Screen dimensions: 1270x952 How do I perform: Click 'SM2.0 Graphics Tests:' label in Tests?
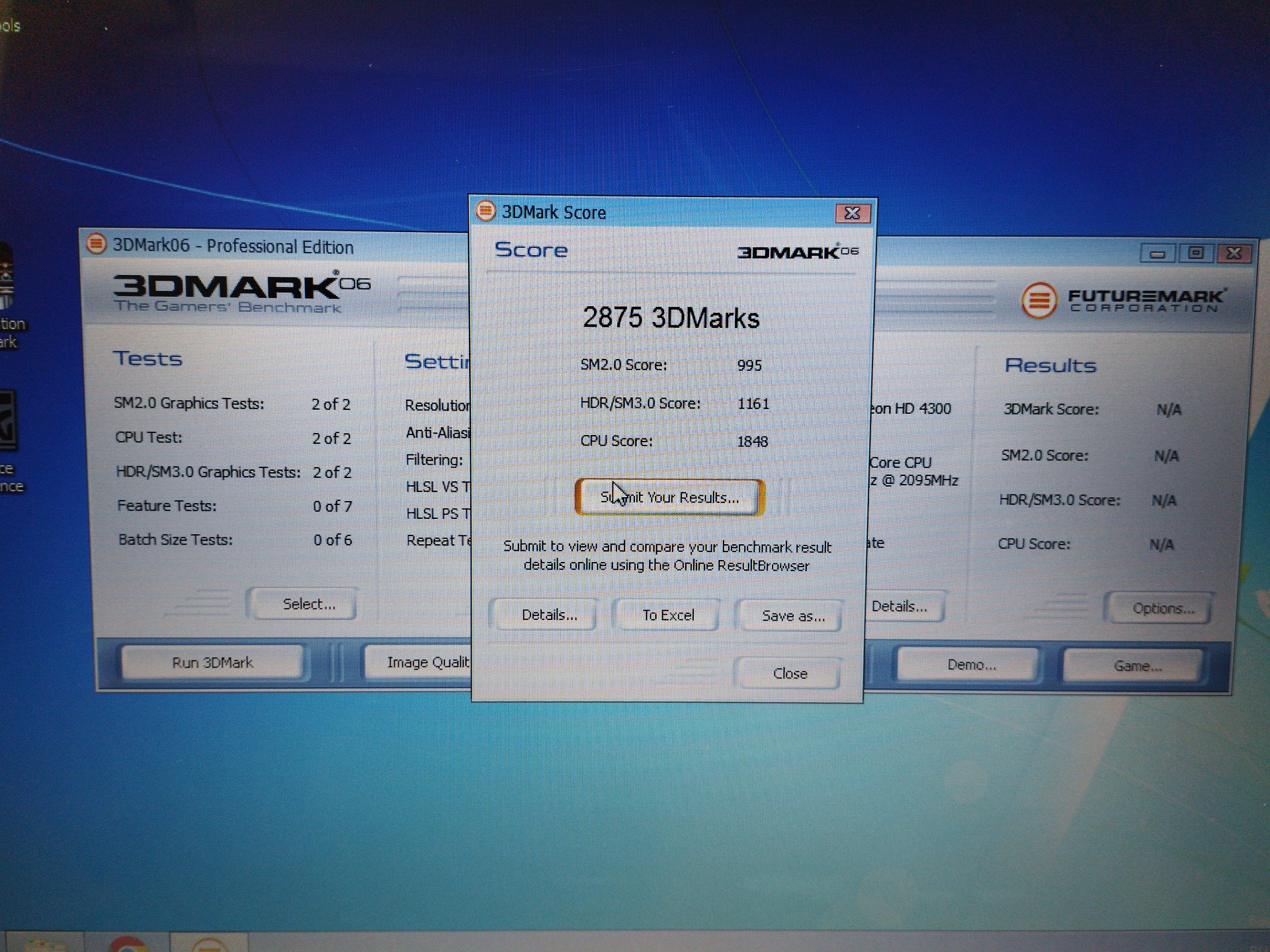pyautogui.click(x=189, y=403)
